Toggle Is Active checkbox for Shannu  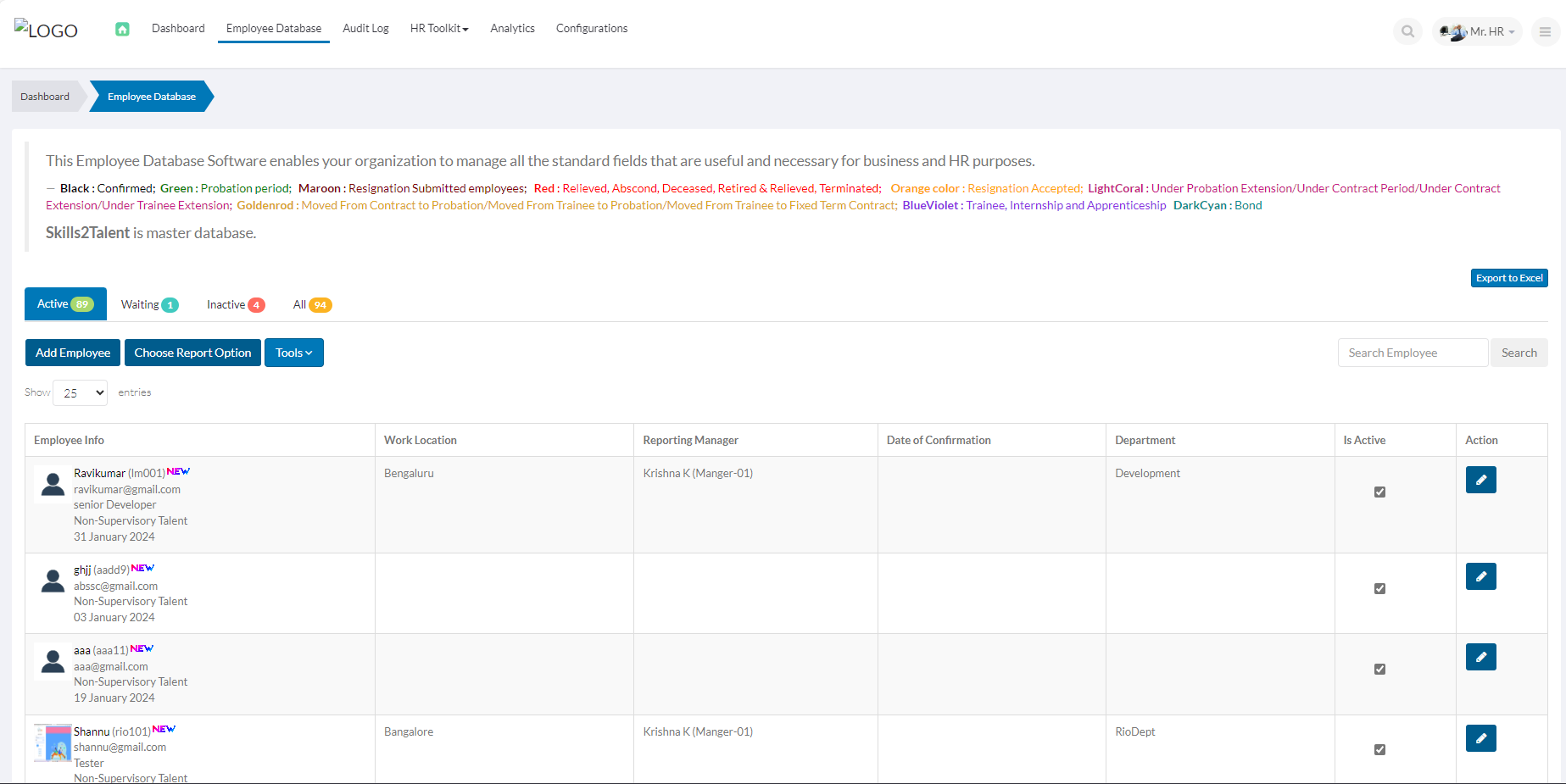[x=1379, y=749]
